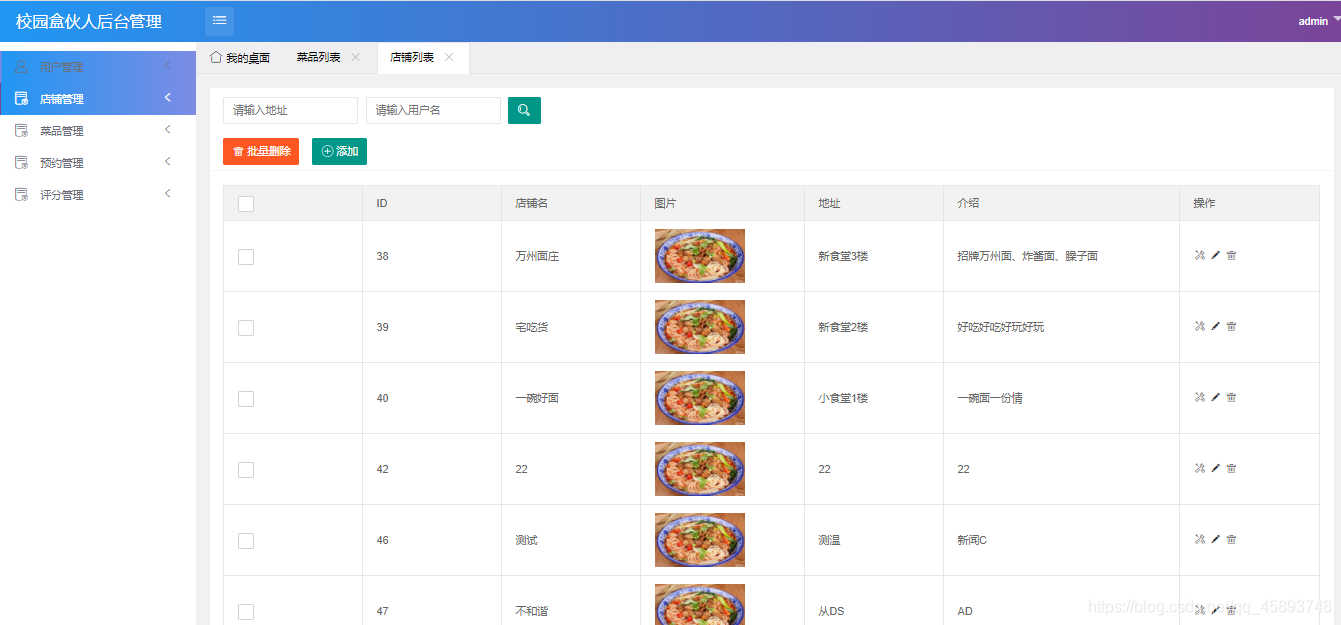Check the checkbox for 万州面庄 row

pos(245,256)
